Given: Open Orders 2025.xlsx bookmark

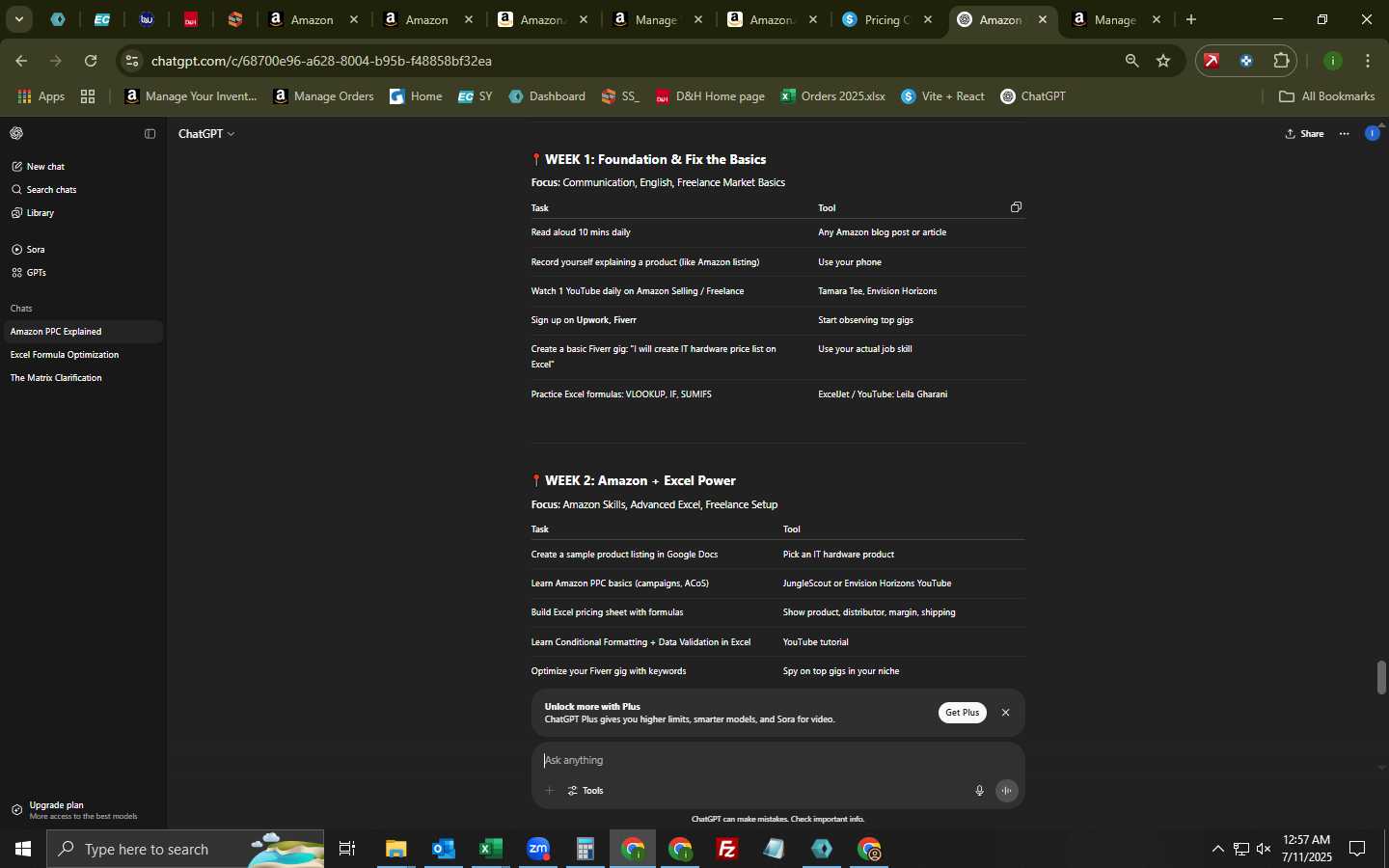Looking at the screenshot, I should point(833,96).
